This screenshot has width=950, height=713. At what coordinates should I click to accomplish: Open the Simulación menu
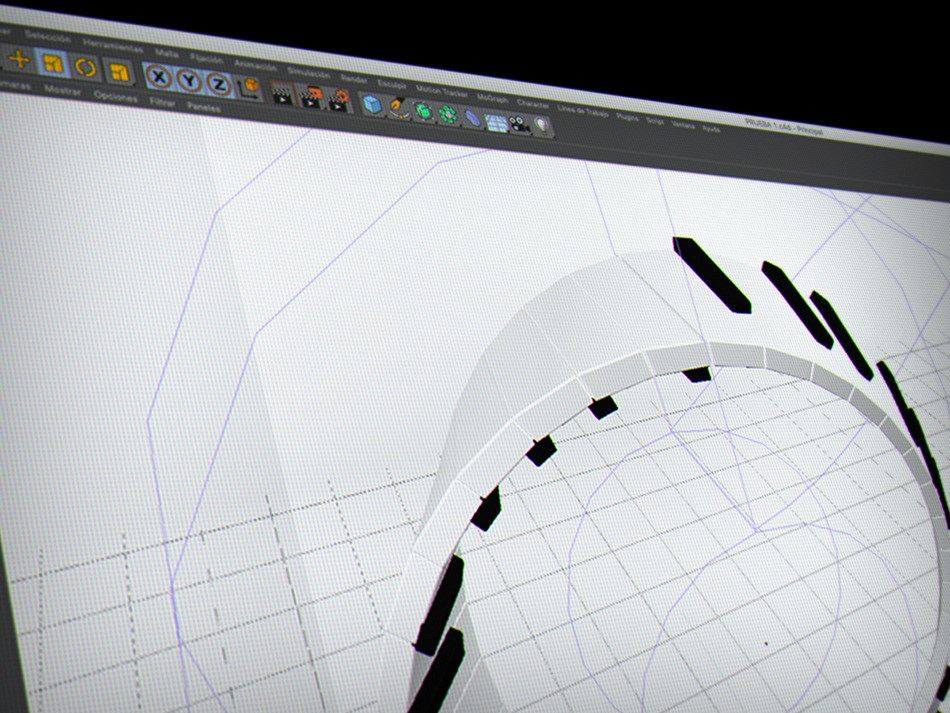(x=308, y=73)
